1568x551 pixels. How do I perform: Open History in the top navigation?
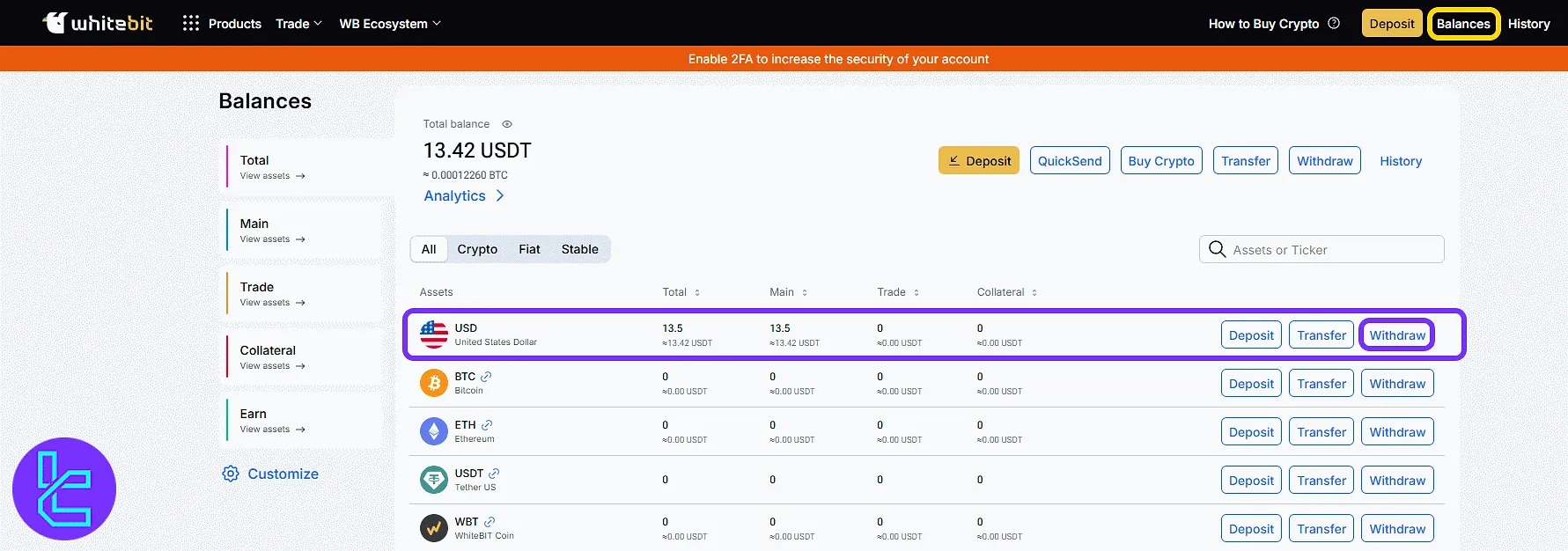coord(1528,24)
